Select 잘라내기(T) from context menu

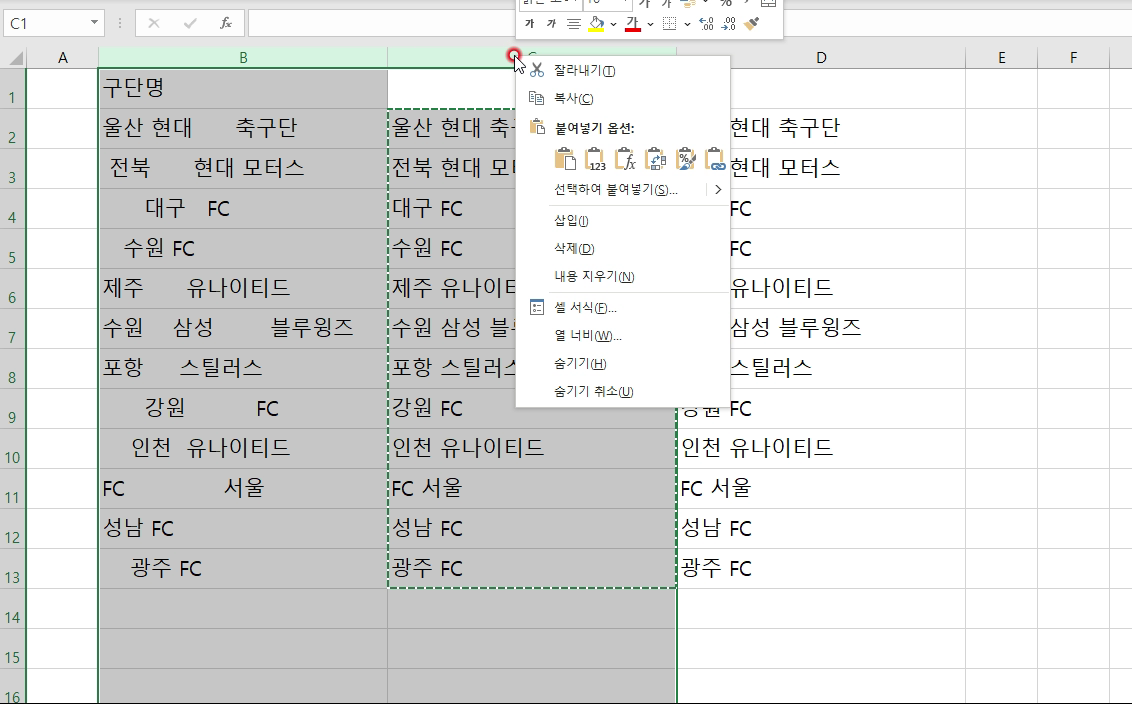(x=584, y=71)
